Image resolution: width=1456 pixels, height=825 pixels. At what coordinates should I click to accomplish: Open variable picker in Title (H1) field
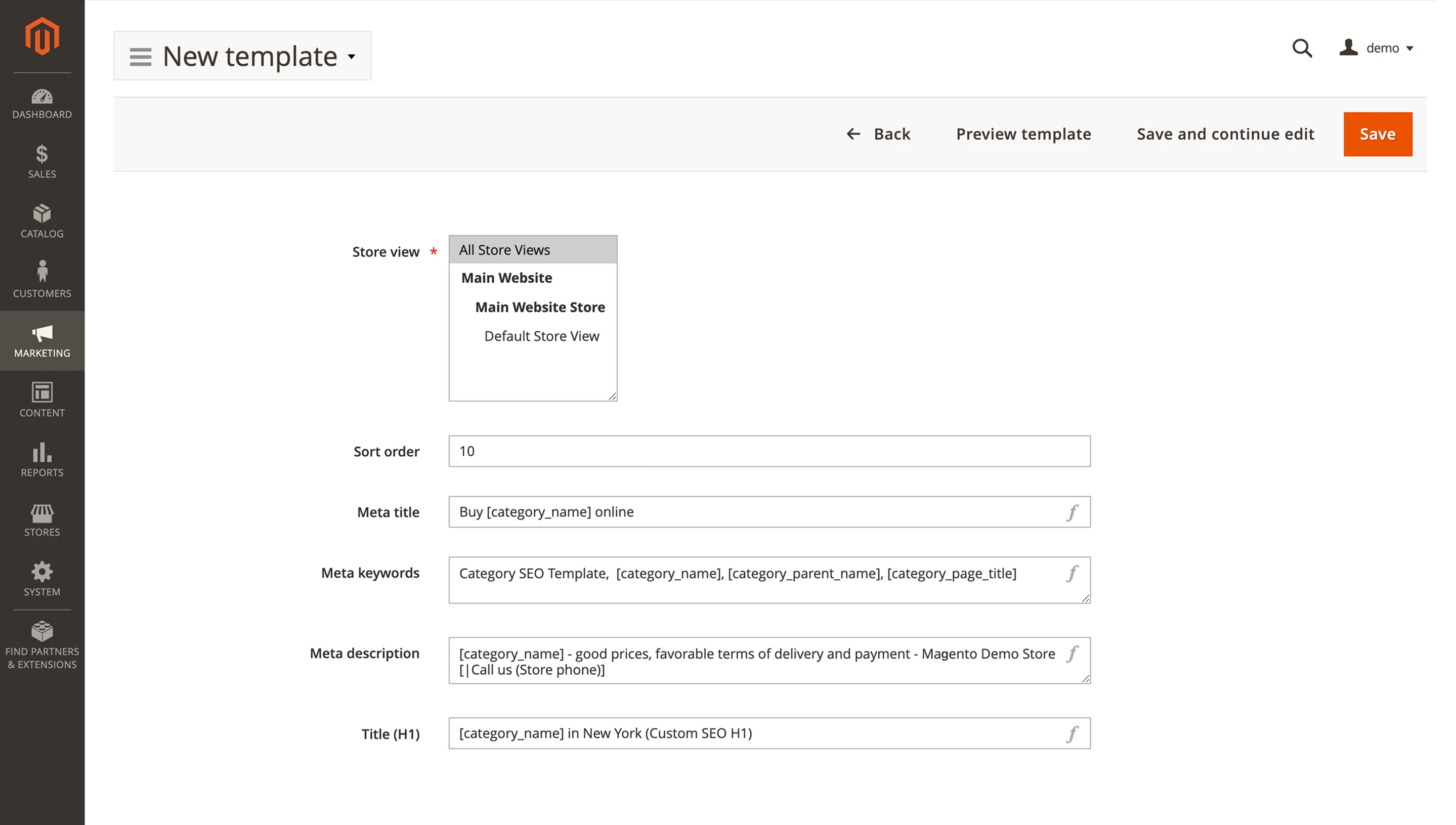tap(1072, 734)
